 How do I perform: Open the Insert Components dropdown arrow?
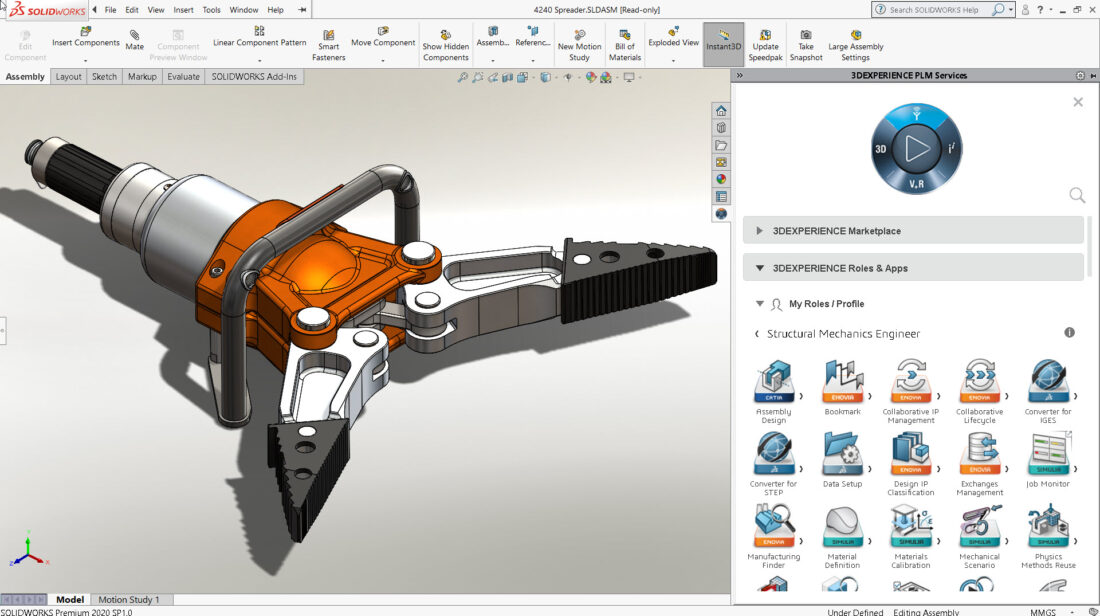86,61
